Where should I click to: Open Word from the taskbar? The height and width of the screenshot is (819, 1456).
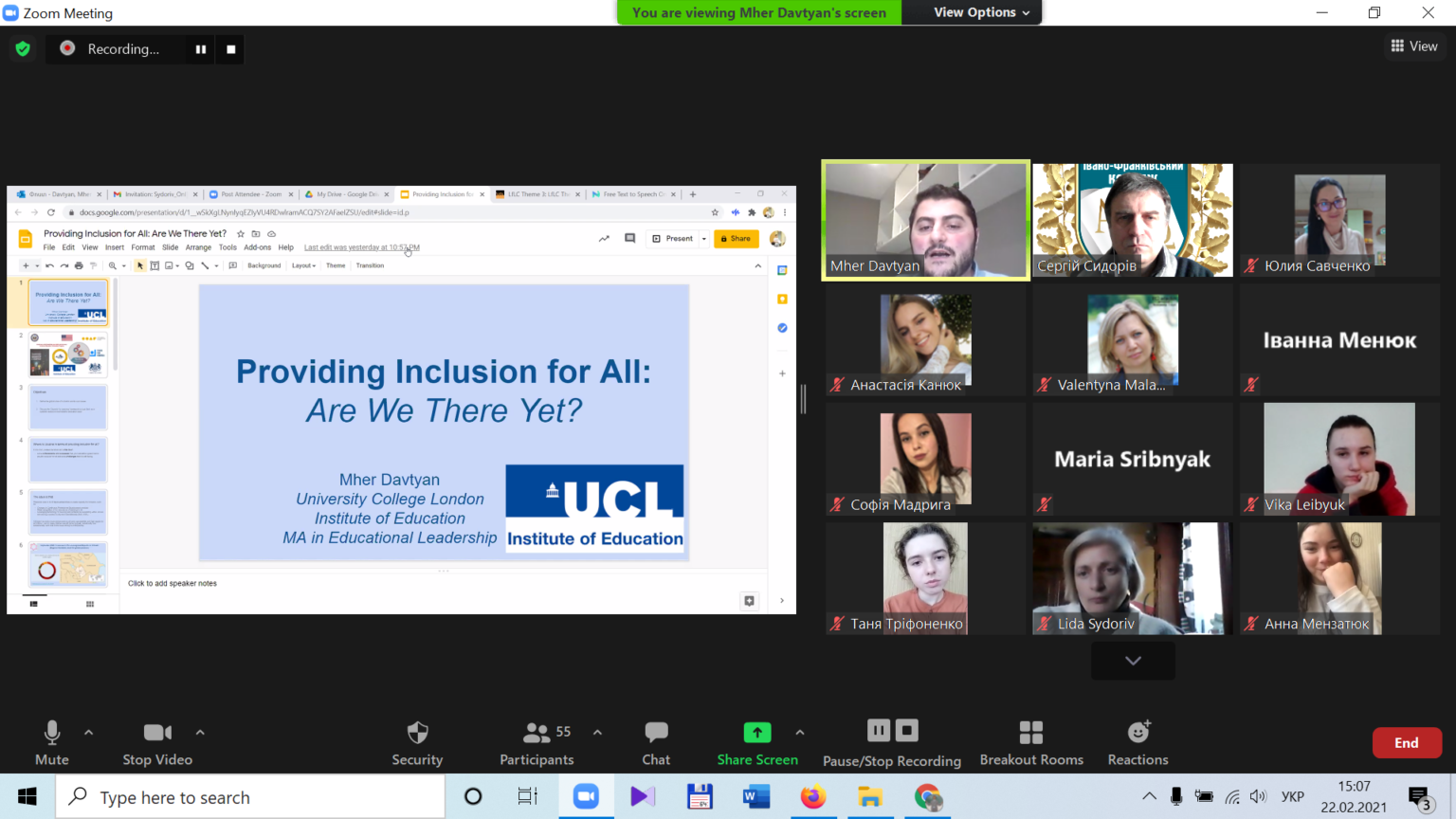tap(755, 797)
